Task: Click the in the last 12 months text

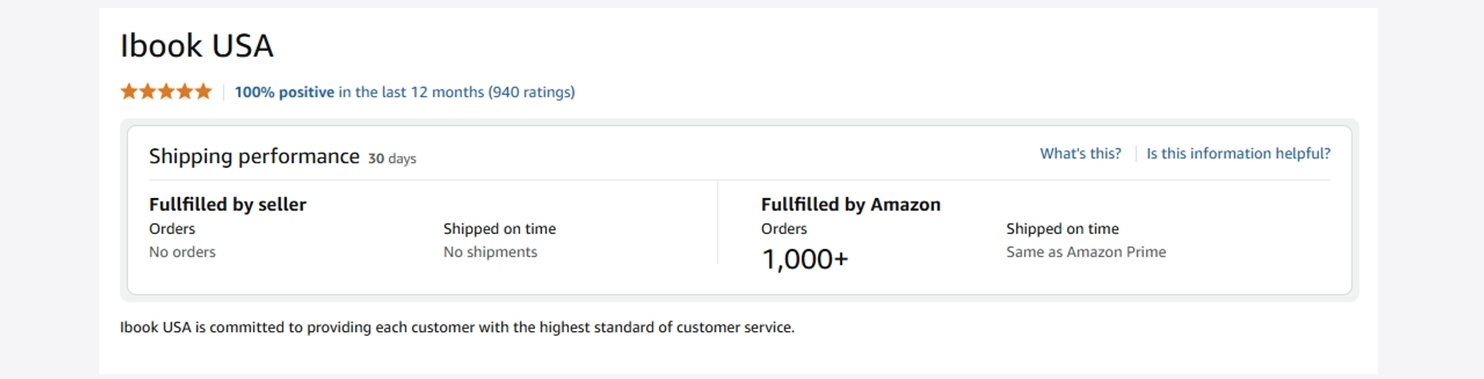Action: pos(411,92)
